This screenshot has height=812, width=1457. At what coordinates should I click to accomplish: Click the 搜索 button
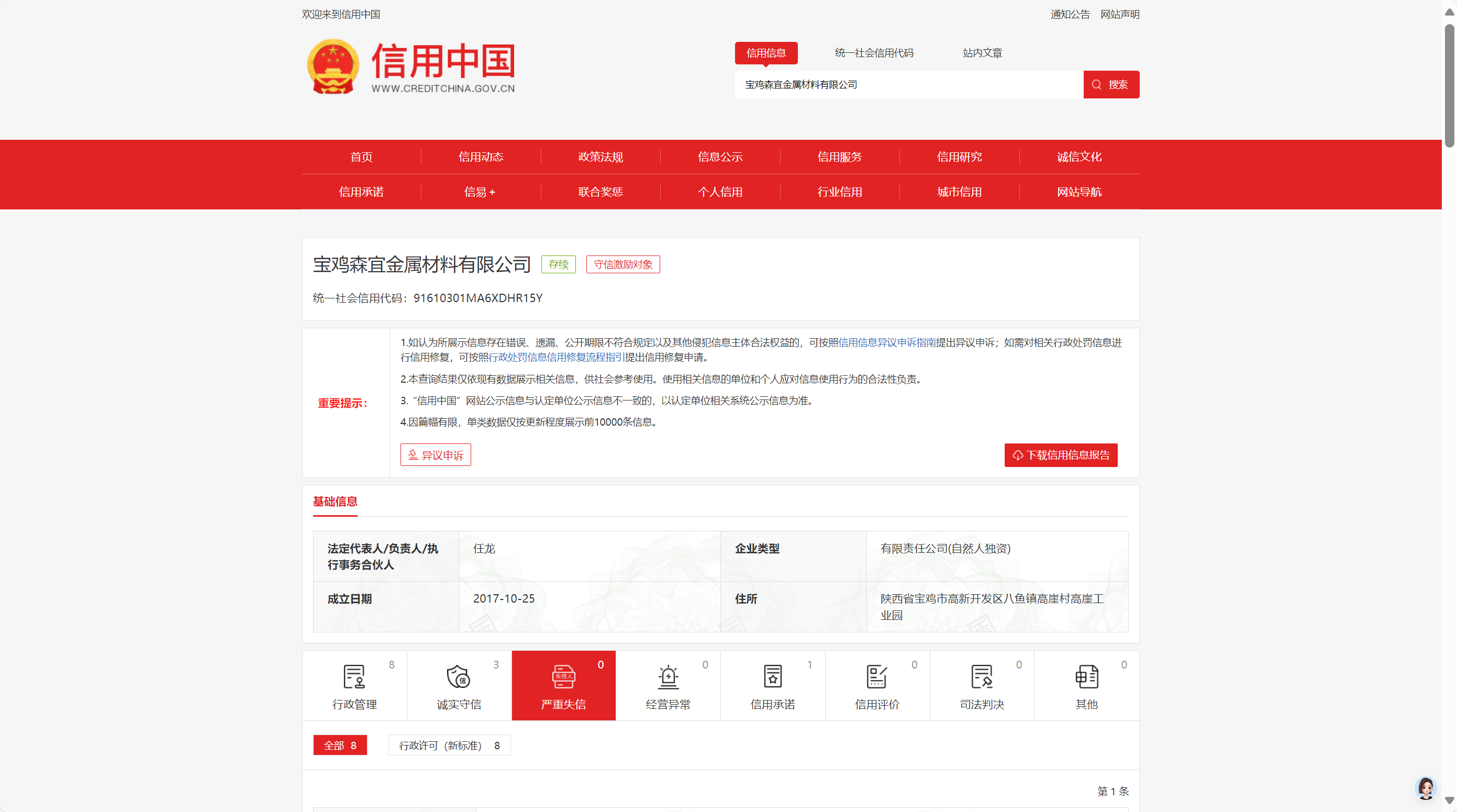click(1111, 84)
